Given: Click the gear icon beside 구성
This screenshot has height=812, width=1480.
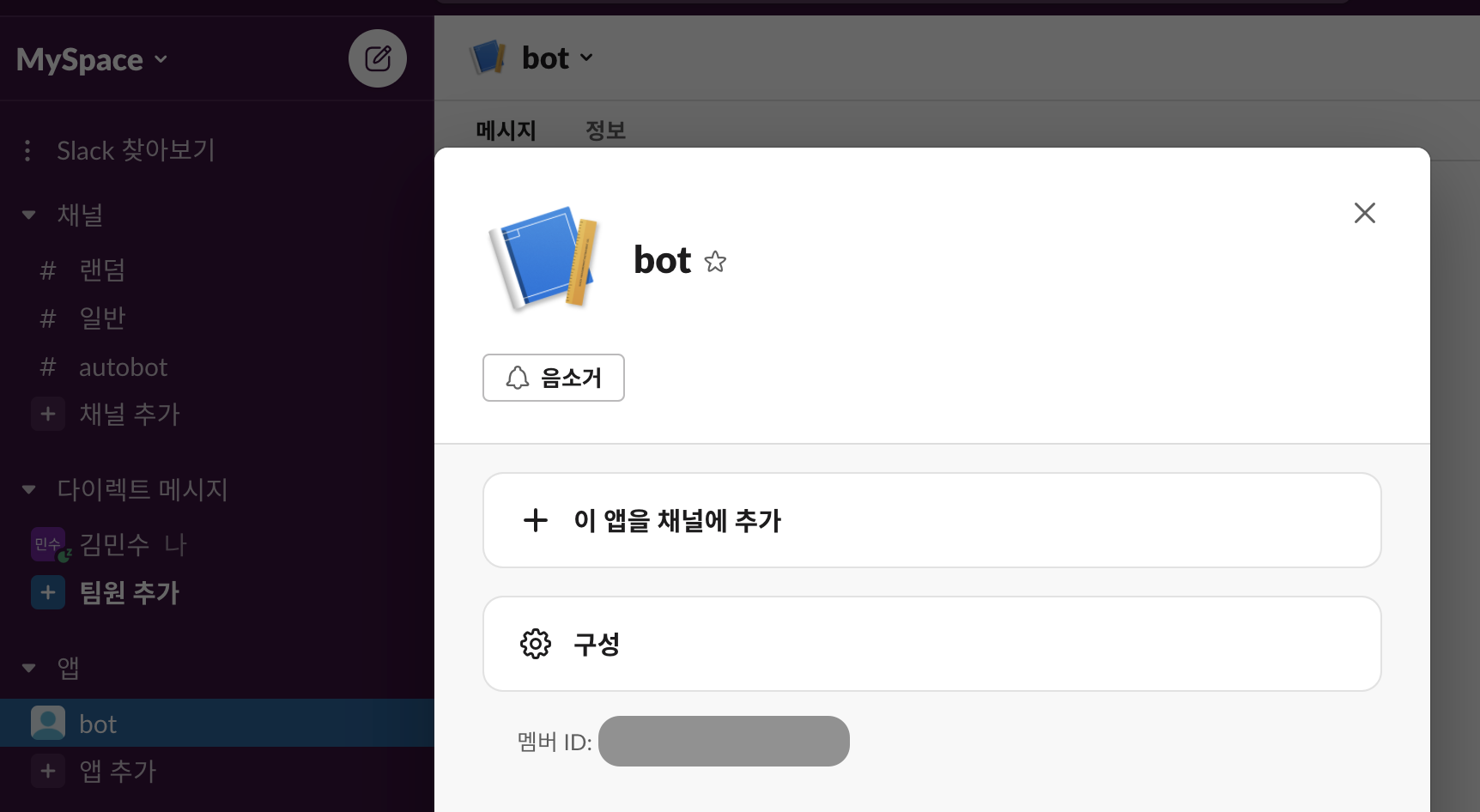Looking at the screenshot, I should (x=536, y=644).
